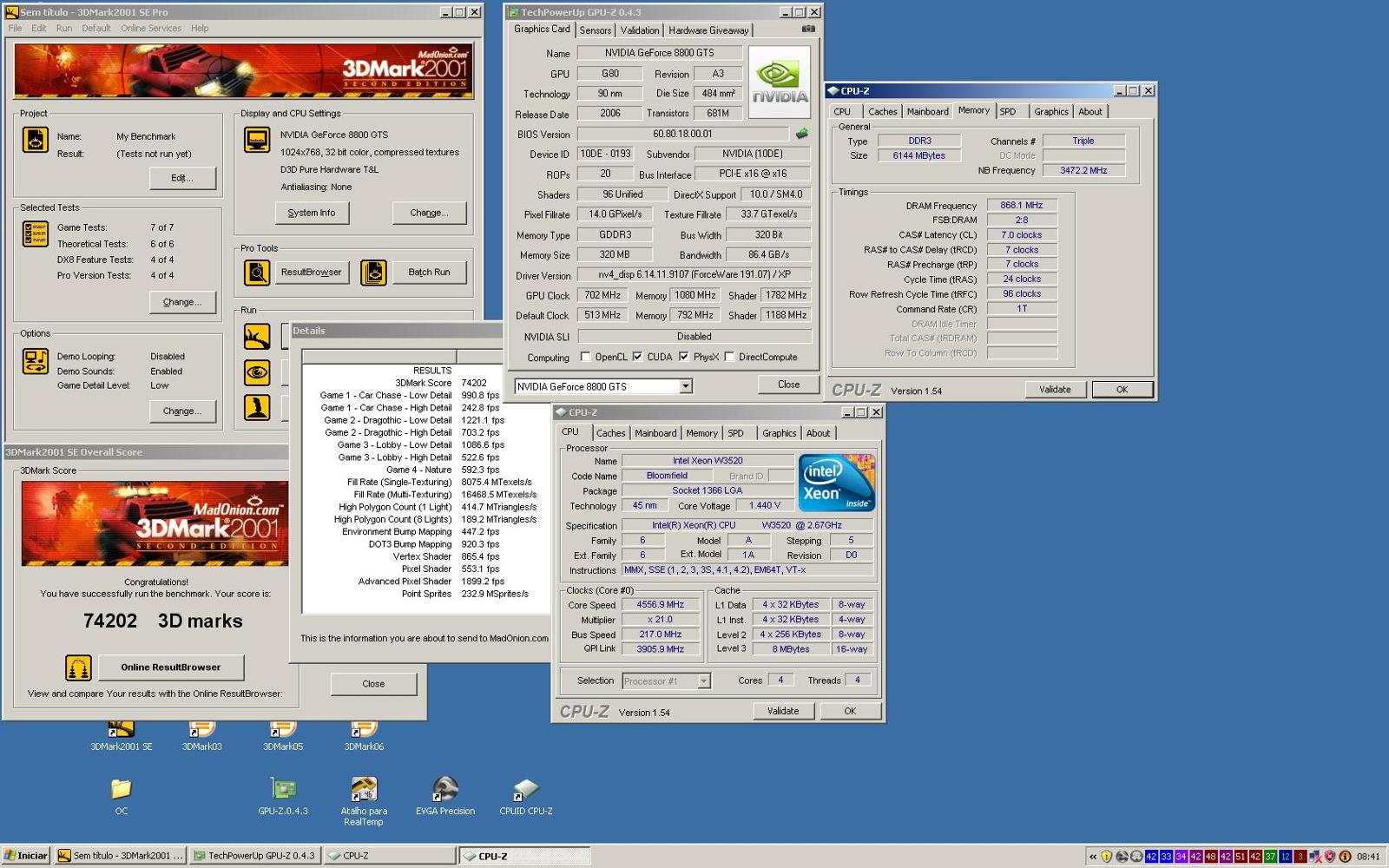
Task: Click Change... button under Selected Tests
Action: [x=182, y=302]
